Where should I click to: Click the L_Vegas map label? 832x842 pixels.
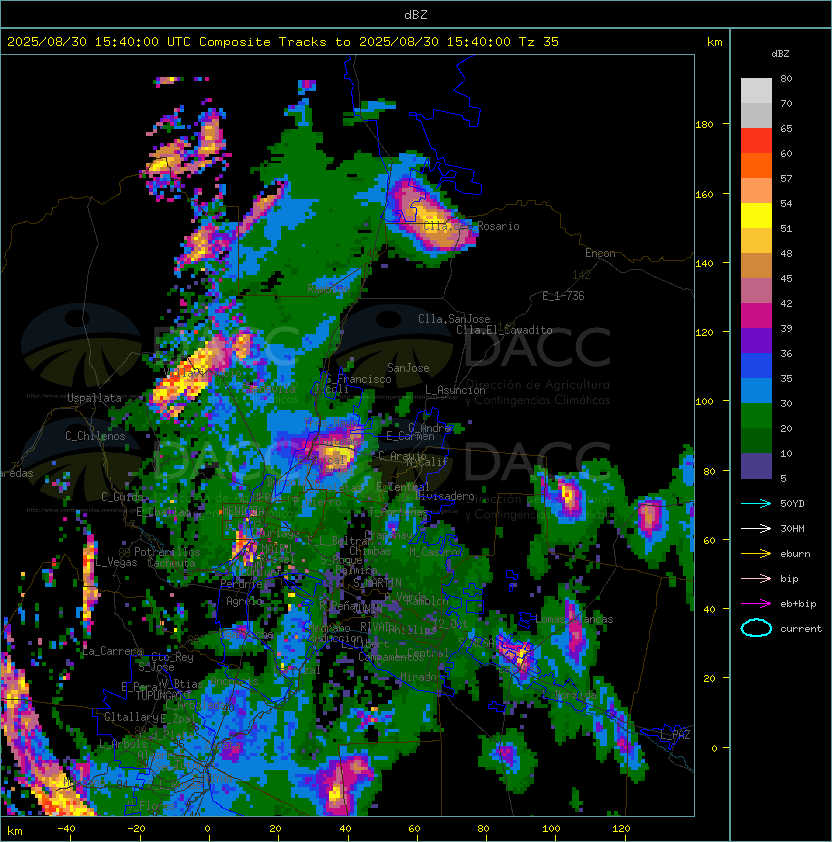coord(117,562)
